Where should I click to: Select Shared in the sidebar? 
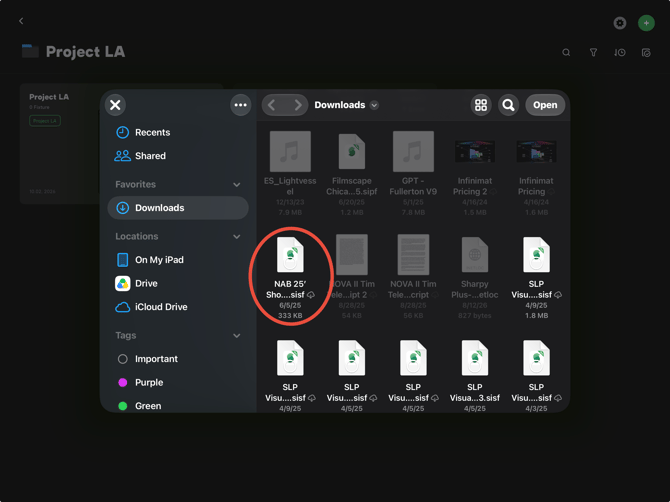tap(178, 156)
